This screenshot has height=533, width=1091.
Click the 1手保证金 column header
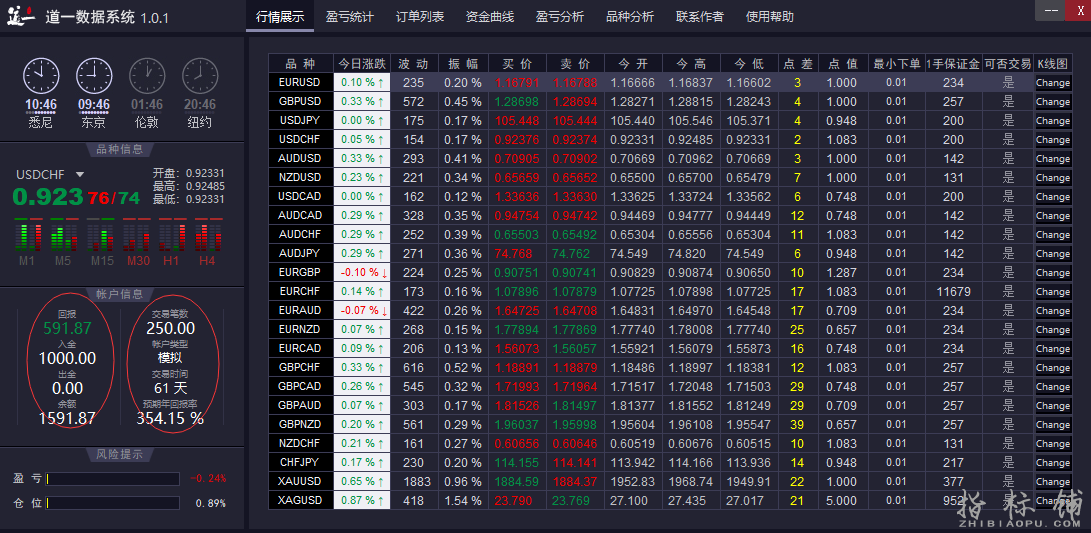[x=953, y=63]
